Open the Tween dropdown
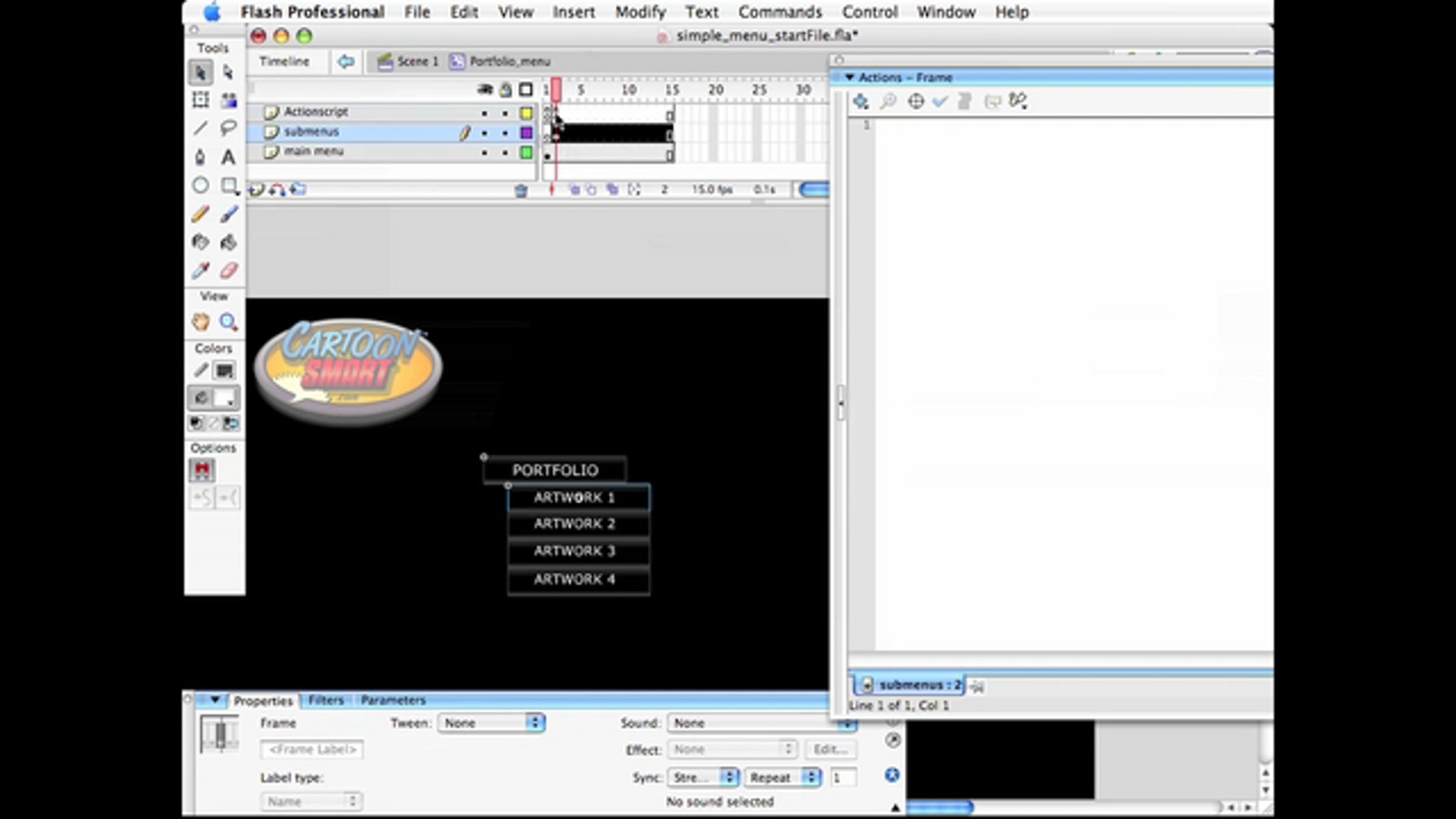The image size is (1456, 819). coord(491,723)
